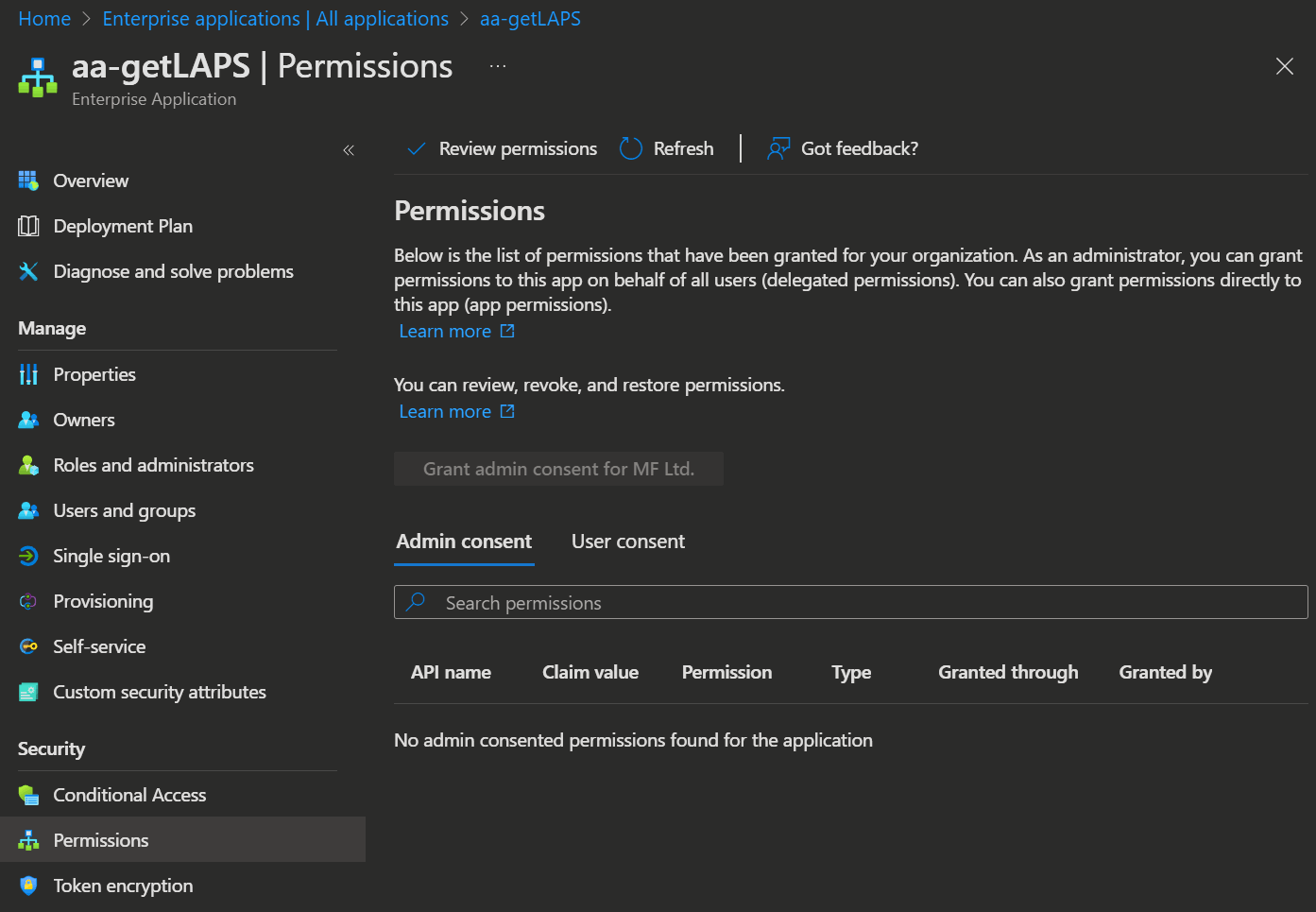The width and height of the screenshot is (1316, 912).
Task: Click the Overview icon in sidebar
Action: (28, 181)
